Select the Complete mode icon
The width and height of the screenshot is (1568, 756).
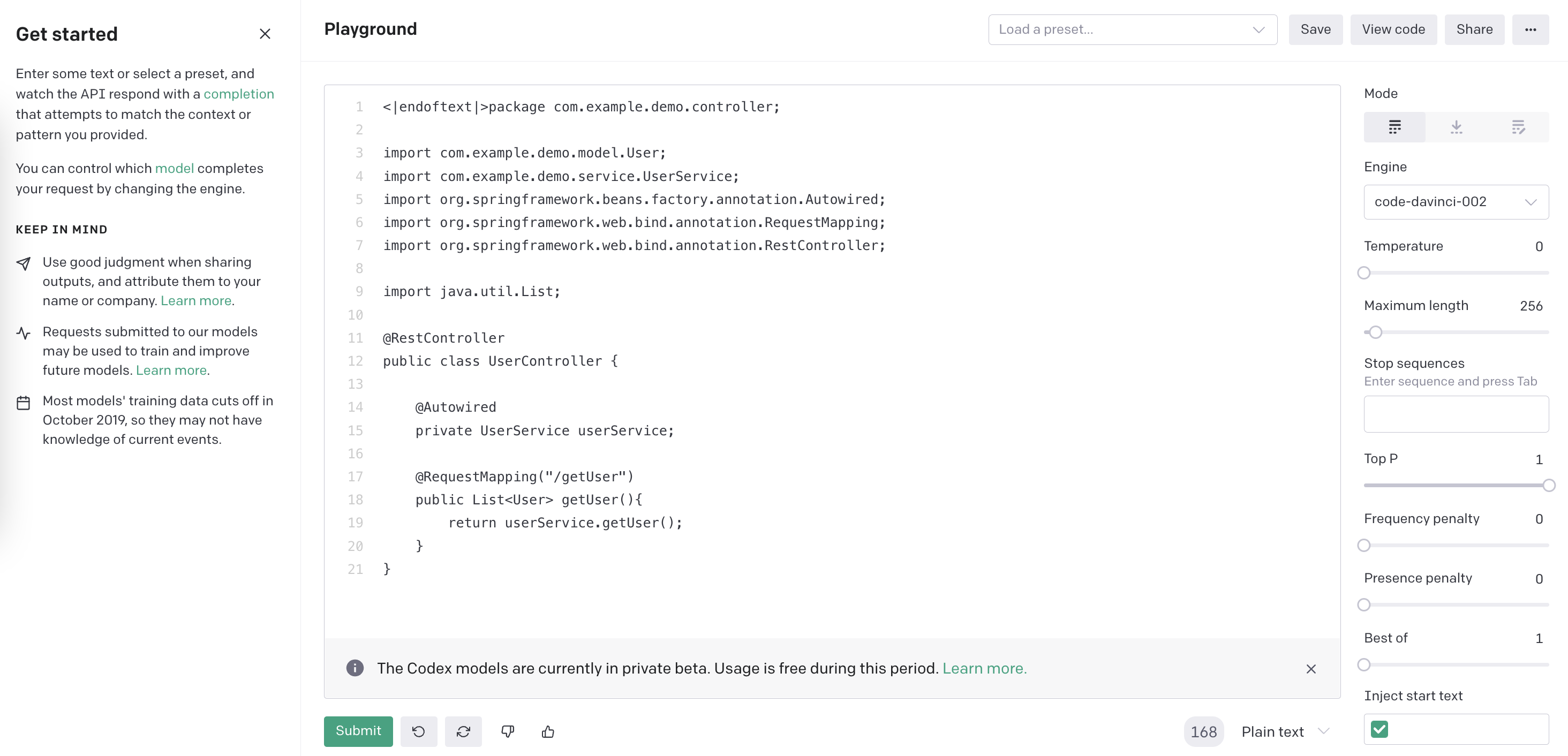pyautogui.click(x=1394, y=126)
